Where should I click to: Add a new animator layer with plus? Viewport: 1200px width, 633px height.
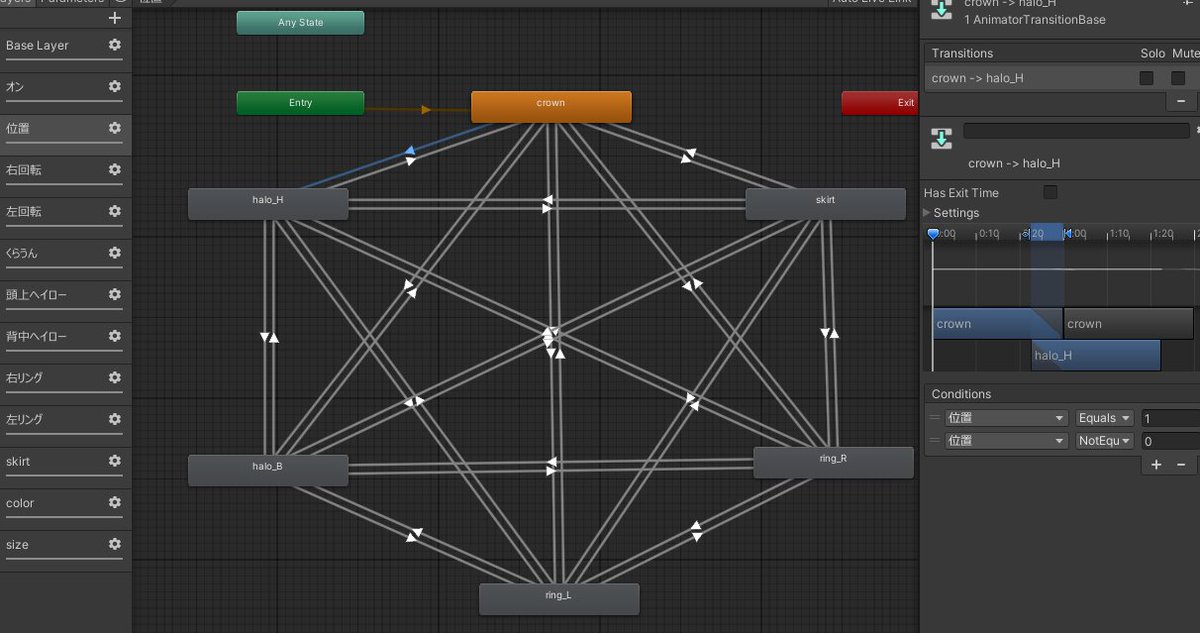click(x=115, y=18)
